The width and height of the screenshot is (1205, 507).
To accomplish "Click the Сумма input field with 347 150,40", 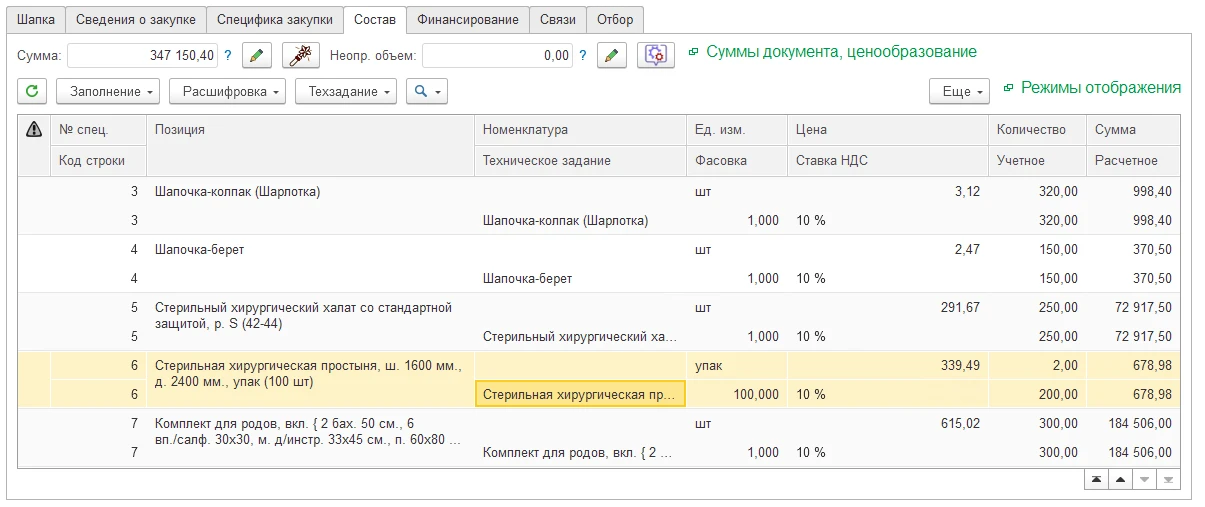I will click(143, 55).
